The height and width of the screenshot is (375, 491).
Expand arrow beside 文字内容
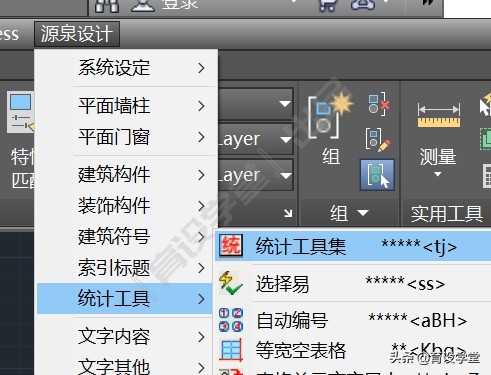click(201, 337)
